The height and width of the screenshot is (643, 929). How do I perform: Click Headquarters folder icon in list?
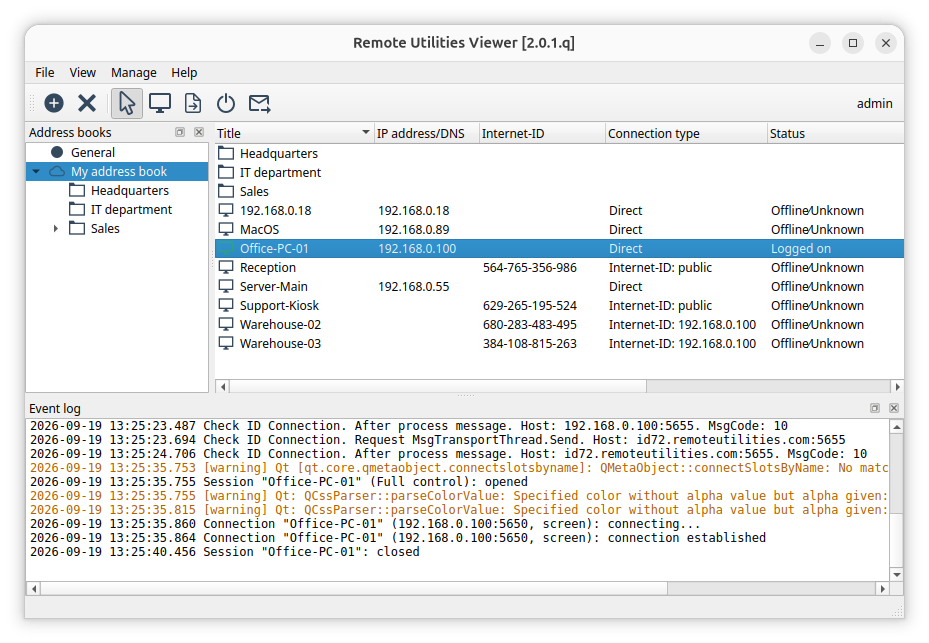[226, 153]
